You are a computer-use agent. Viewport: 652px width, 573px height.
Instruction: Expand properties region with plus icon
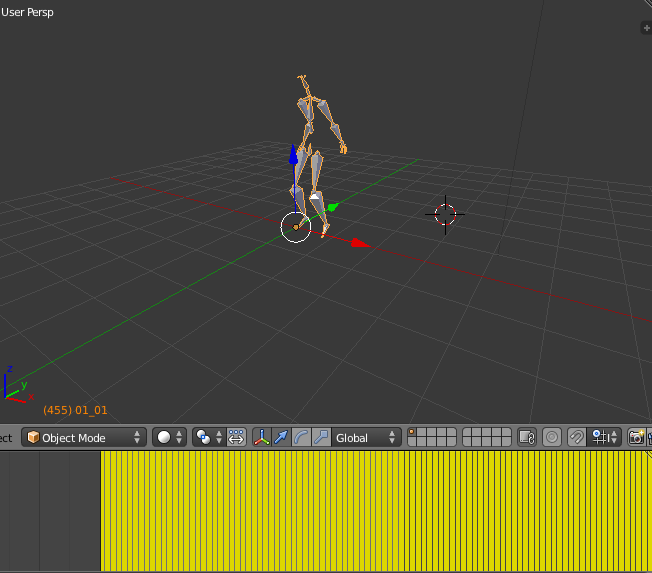pos(646,28)
